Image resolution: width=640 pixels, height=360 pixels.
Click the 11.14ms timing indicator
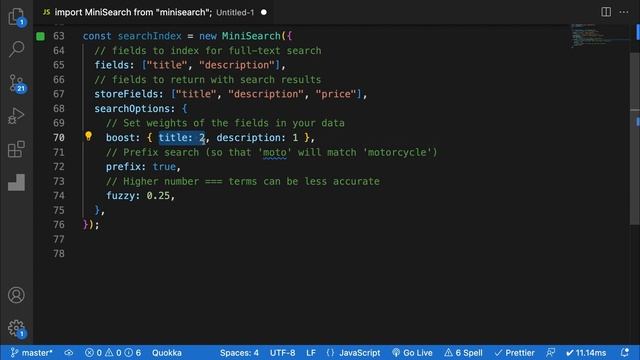click(586, 353)
